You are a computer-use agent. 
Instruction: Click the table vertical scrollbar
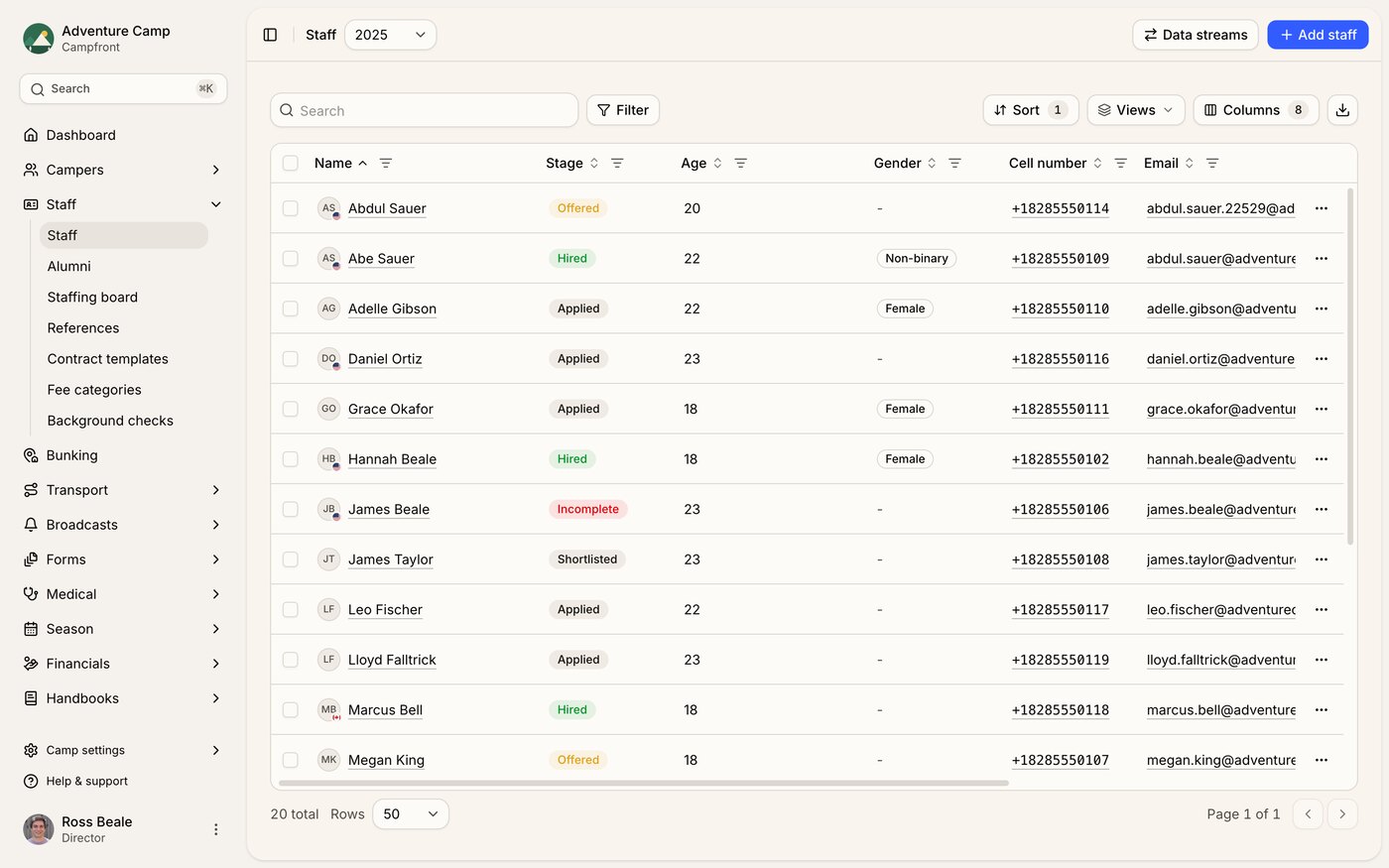point(1350,365)
